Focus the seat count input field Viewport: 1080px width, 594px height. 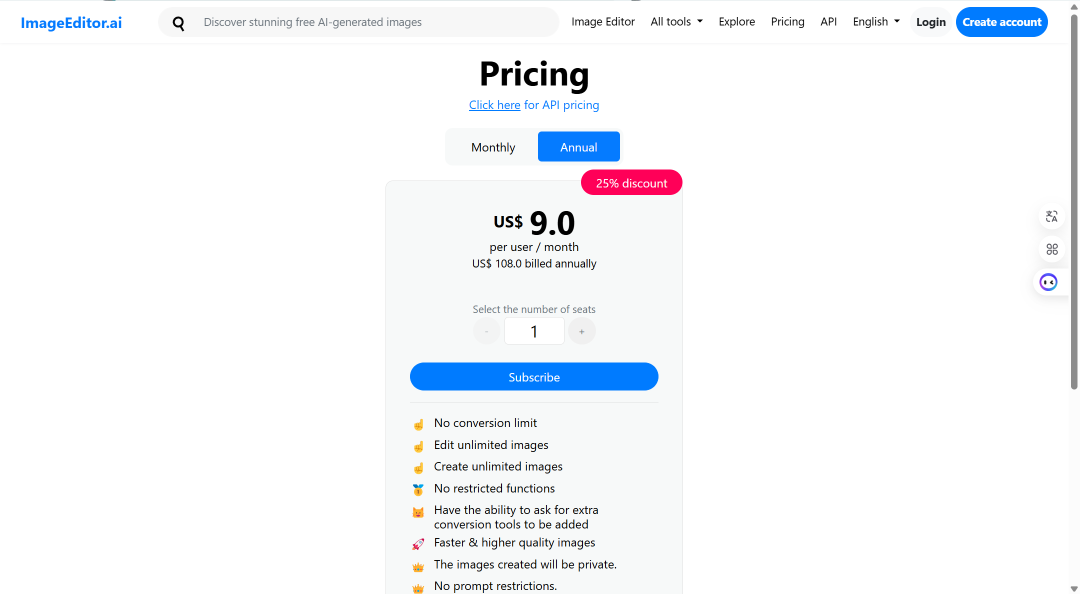[534, 331]
